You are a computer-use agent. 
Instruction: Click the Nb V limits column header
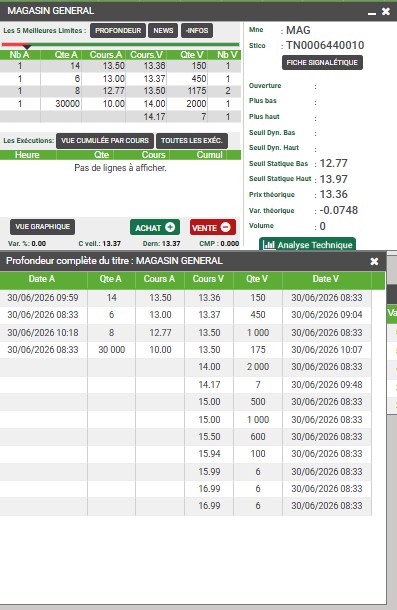pos(228,55)
